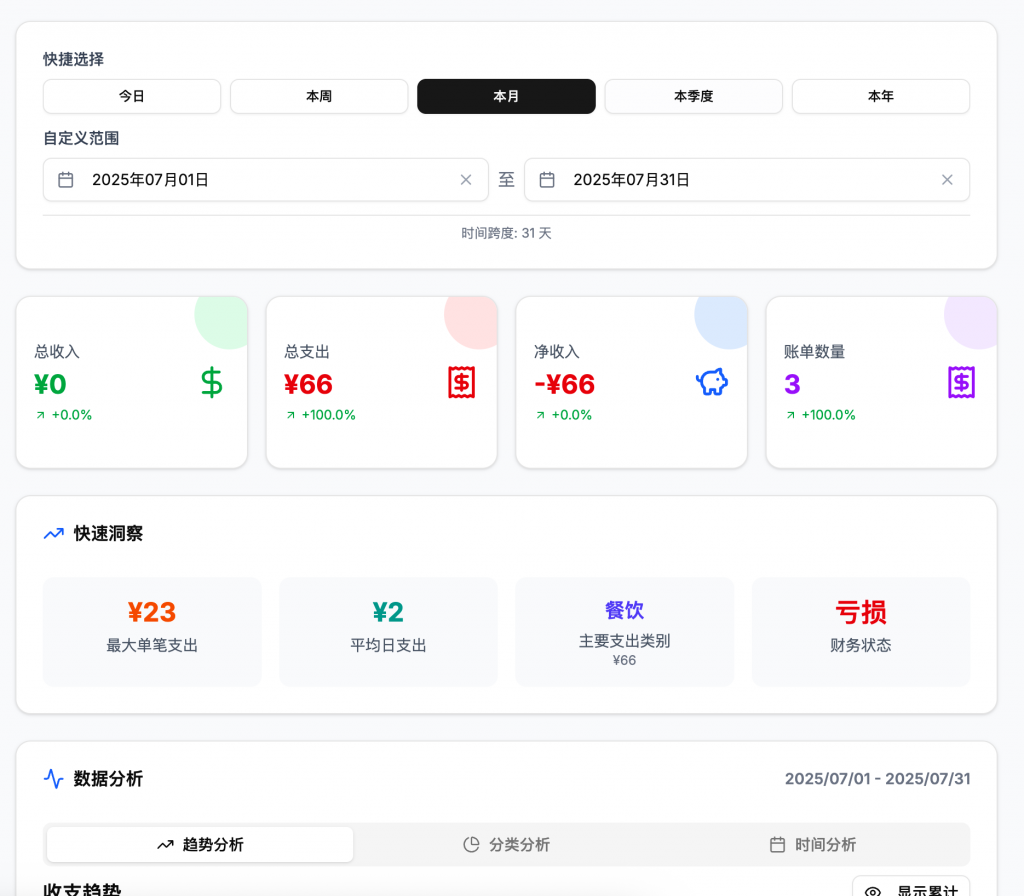Click the pulse icon beside 数据分析

tap(54, 778)
